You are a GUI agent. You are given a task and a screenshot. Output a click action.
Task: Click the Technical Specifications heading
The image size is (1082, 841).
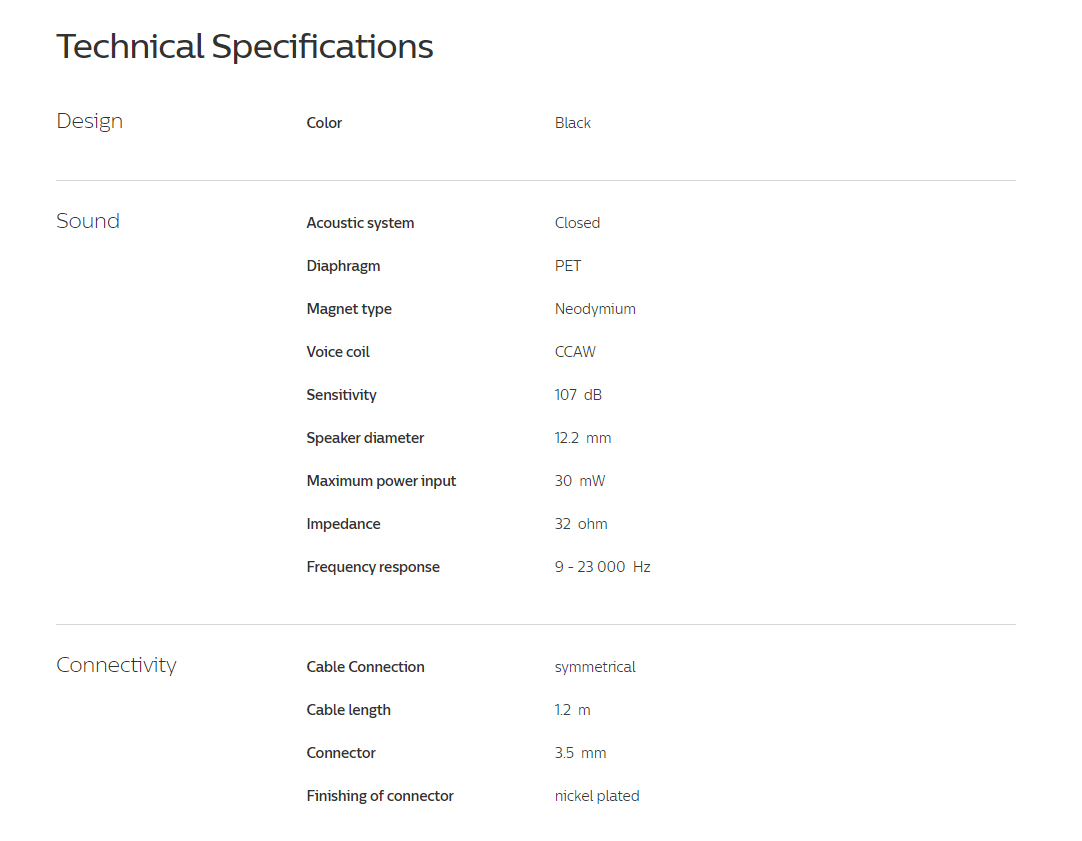244,47
